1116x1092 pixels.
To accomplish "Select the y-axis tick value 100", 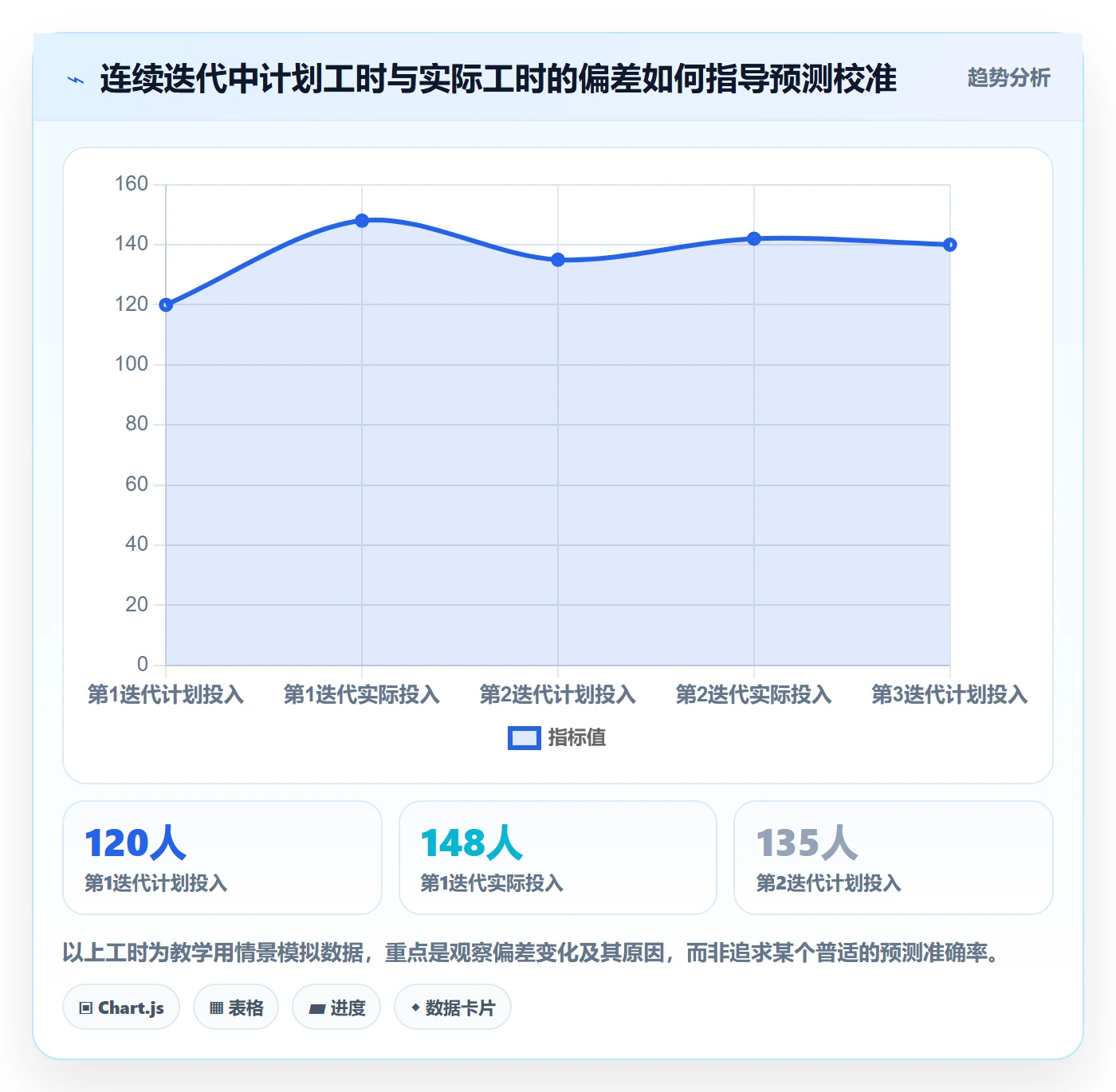I will 132,364.
